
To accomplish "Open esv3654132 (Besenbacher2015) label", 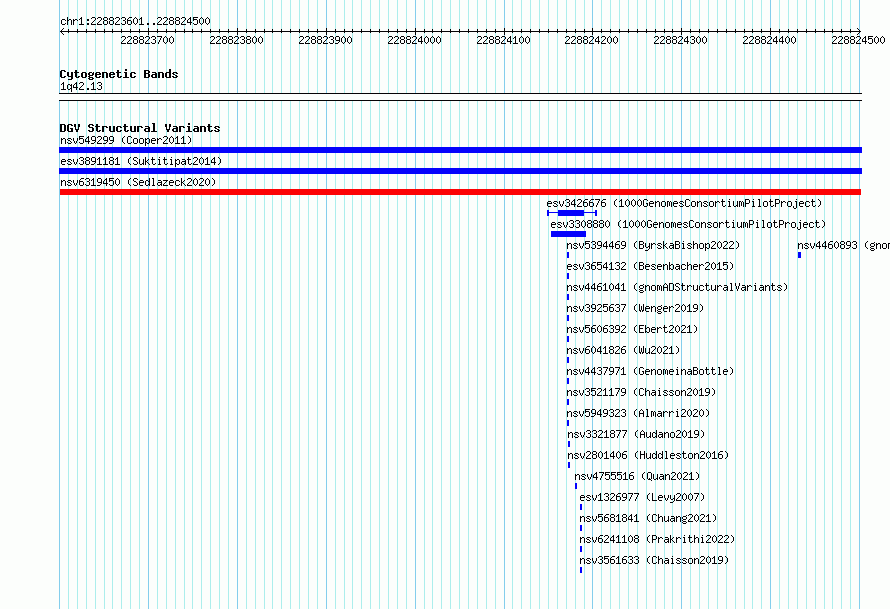I will click(x=650, y=266).
